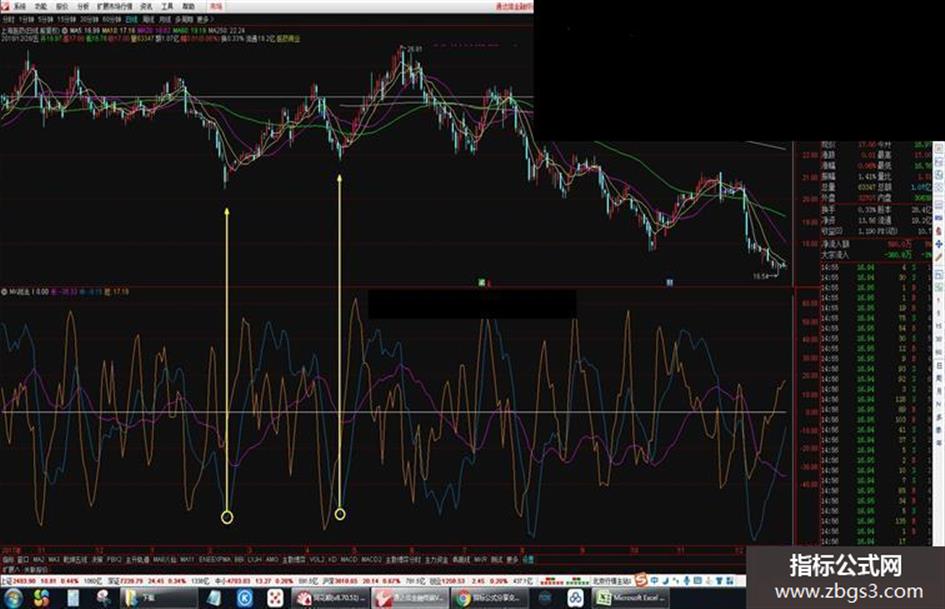Select the 分时 intraday tab
The image size is (945, 609).
8,20
